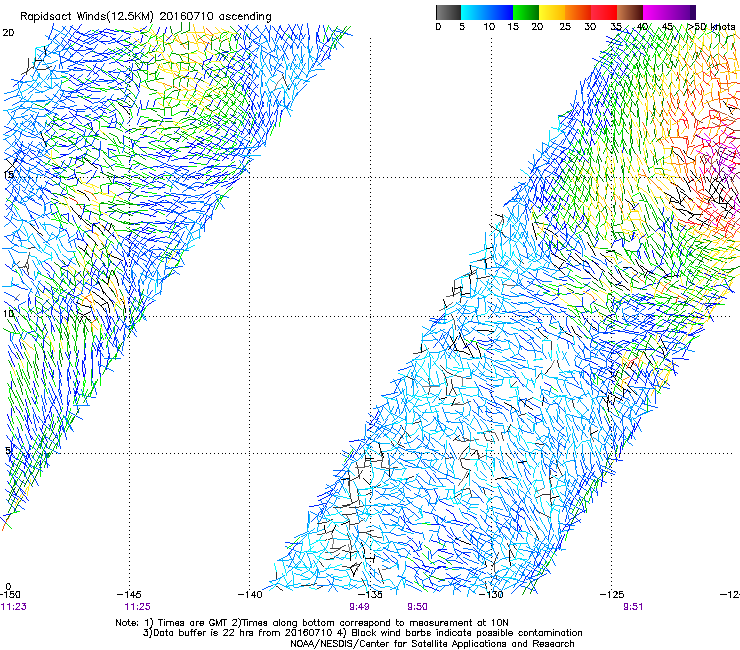Click the legend scale value 10
The image size is (740, 650).
(x=489, y=27)
